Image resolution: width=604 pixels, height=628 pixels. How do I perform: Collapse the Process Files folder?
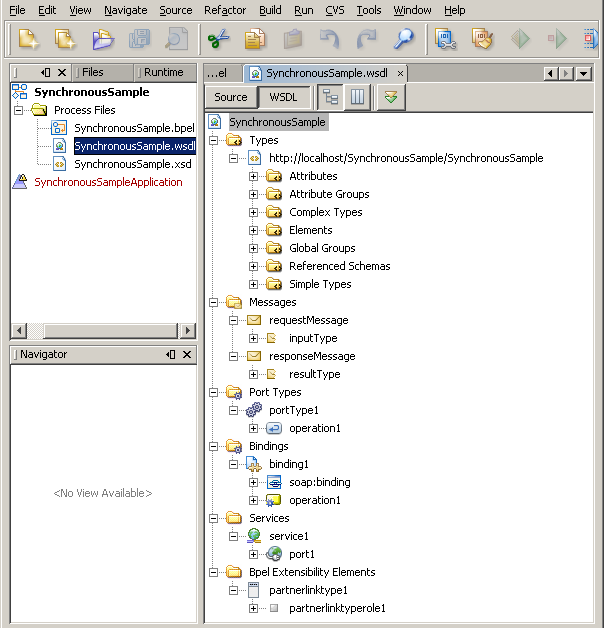click(x=18, y=110)
